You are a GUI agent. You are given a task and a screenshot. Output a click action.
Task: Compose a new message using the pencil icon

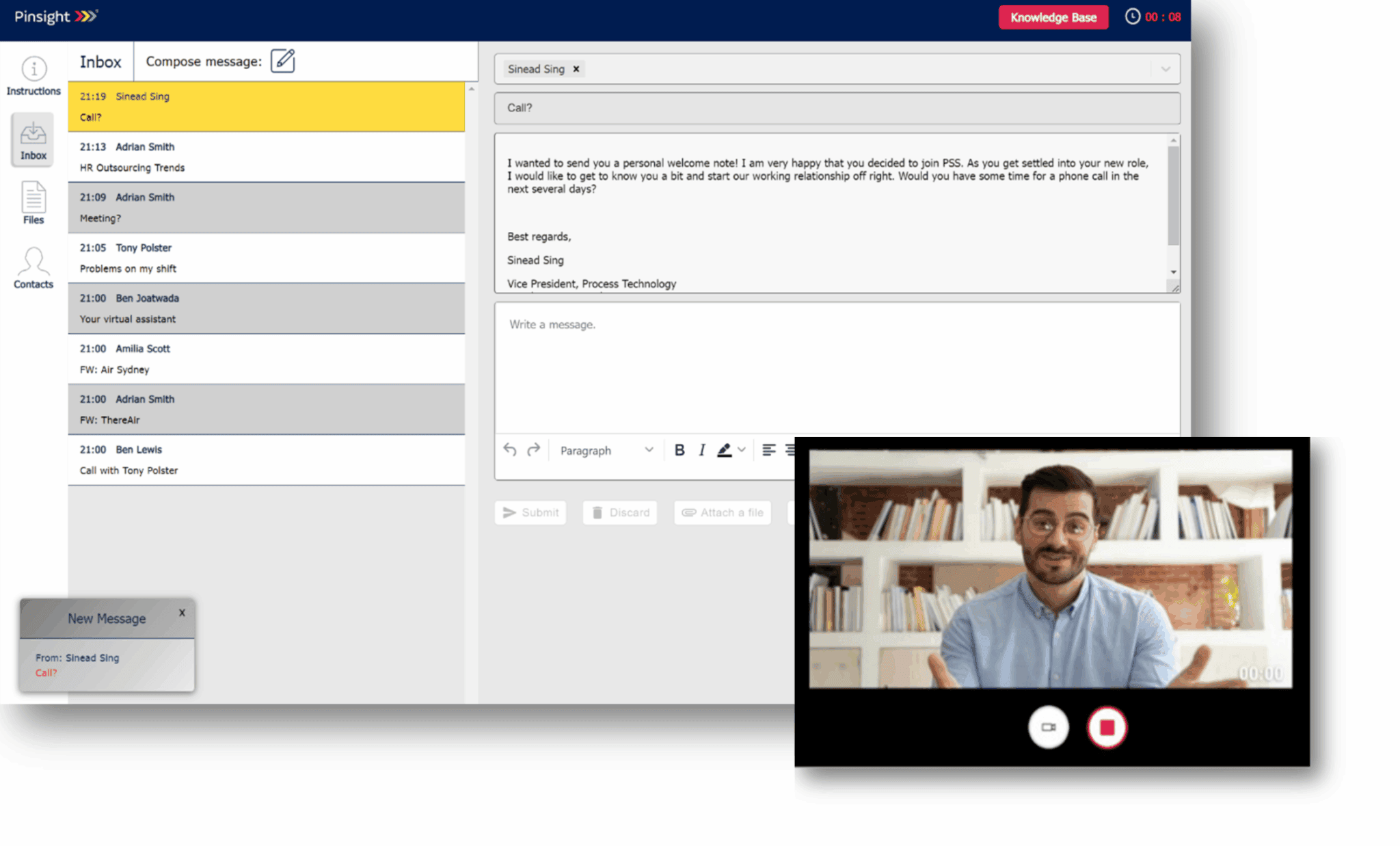[284, 61]
